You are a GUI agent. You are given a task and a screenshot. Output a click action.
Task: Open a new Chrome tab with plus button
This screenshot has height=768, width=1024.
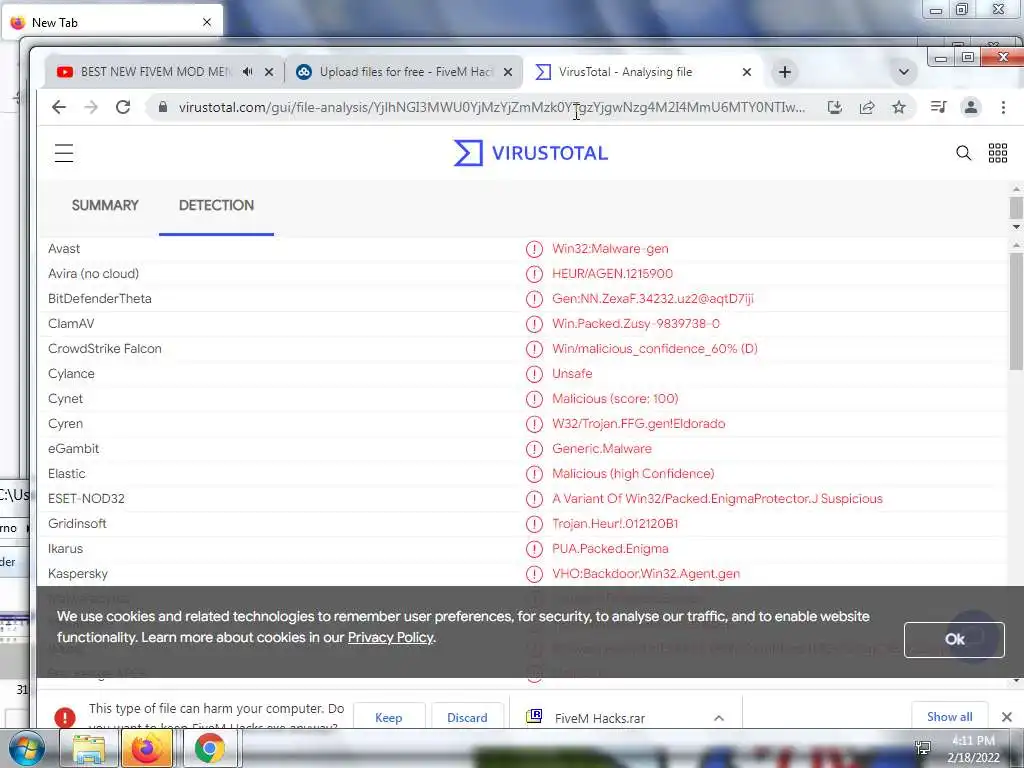785,72
